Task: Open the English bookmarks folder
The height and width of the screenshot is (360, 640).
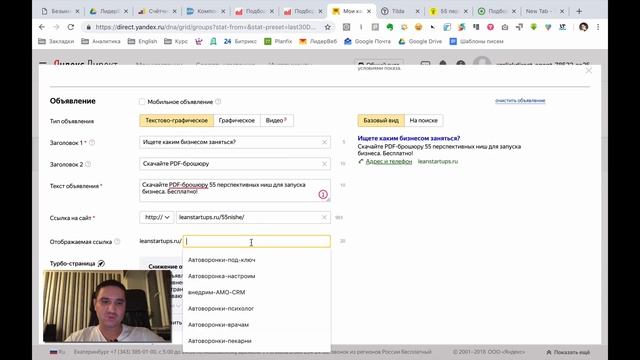Action: pyautogui.click(x=142, y=41)
